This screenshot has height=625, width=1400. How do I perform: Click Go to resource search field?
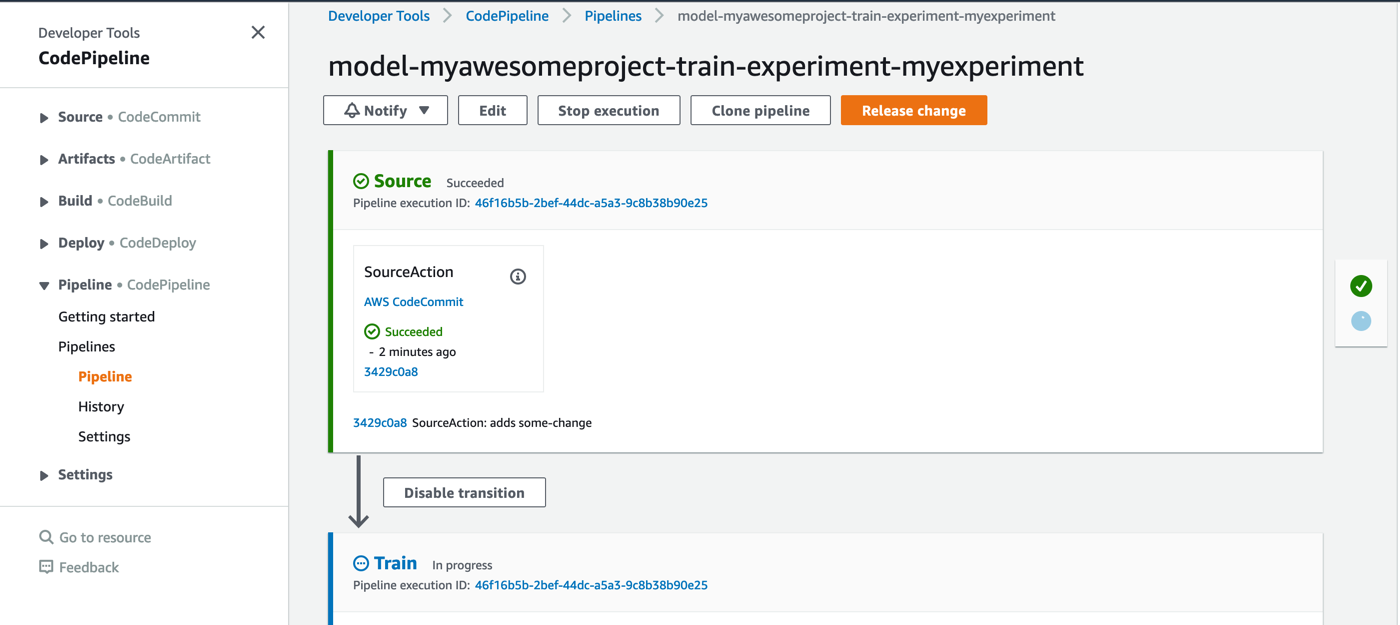coord(105,538)
